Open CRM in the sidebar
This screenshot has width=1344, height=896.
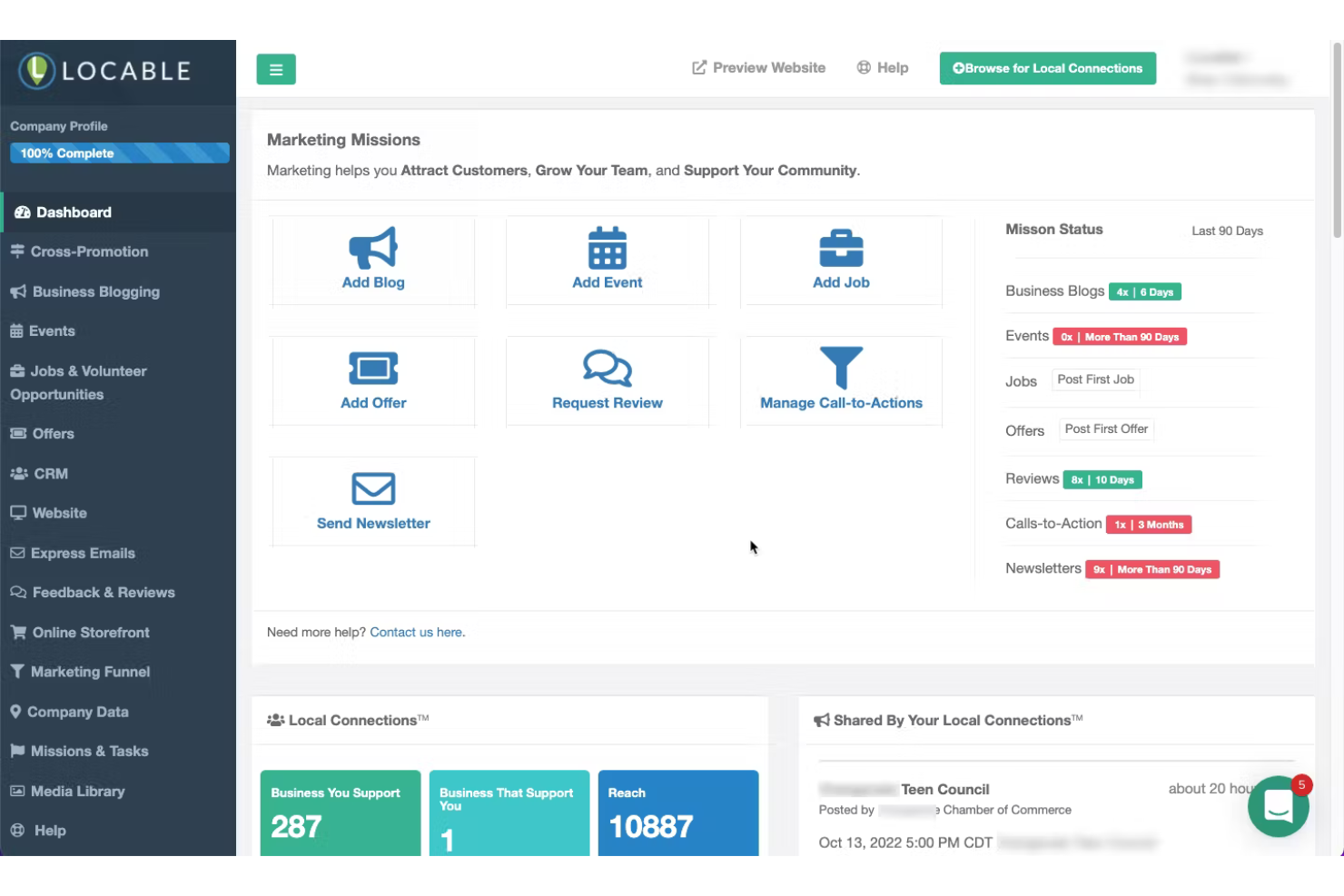tap(118, 474)
